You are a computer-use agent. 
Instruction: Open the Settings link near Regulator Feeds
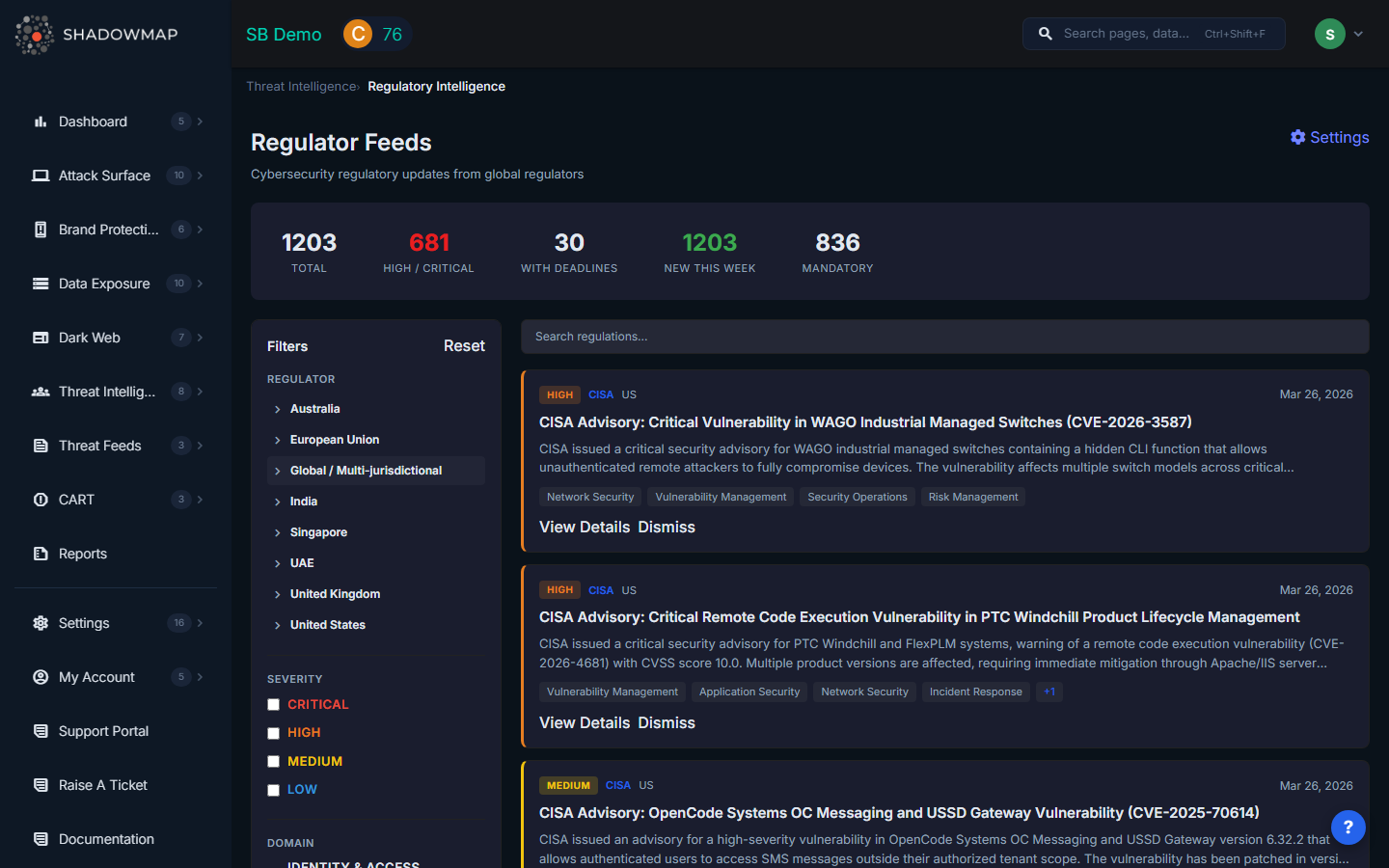pos(1329,137)
